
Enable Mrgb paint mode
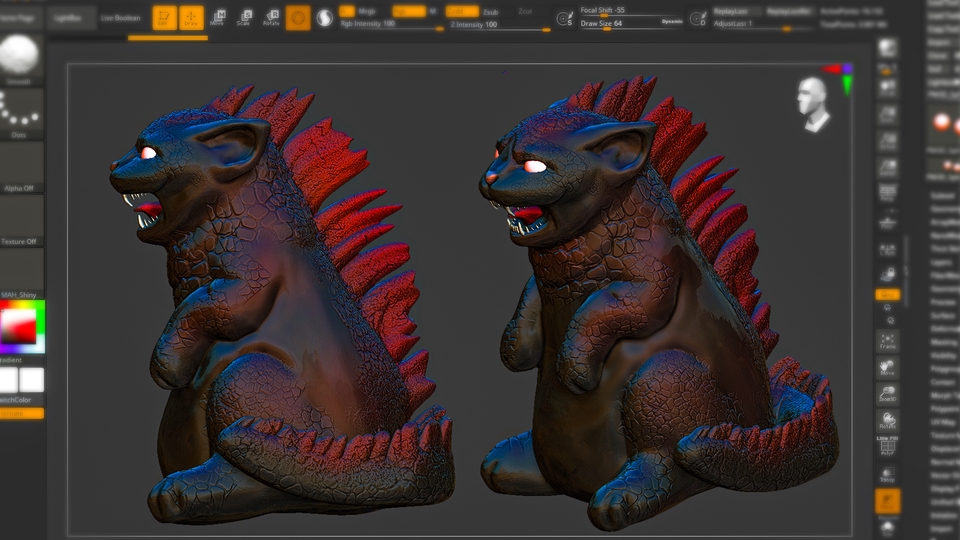pyautogui.click(x=366, y=11)
